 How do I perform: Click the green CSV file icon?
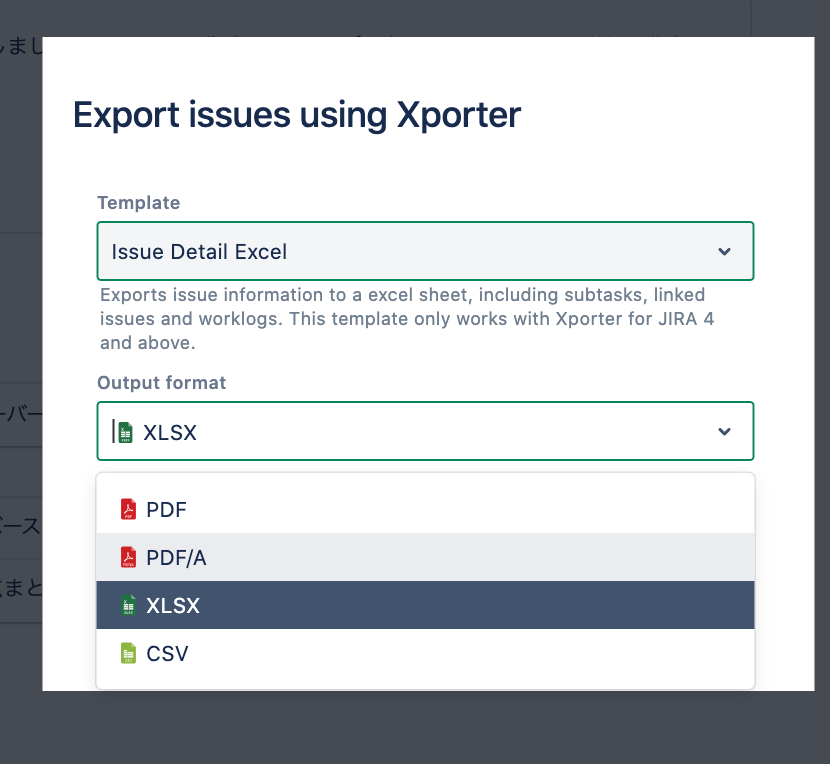[x=128, y=653]
